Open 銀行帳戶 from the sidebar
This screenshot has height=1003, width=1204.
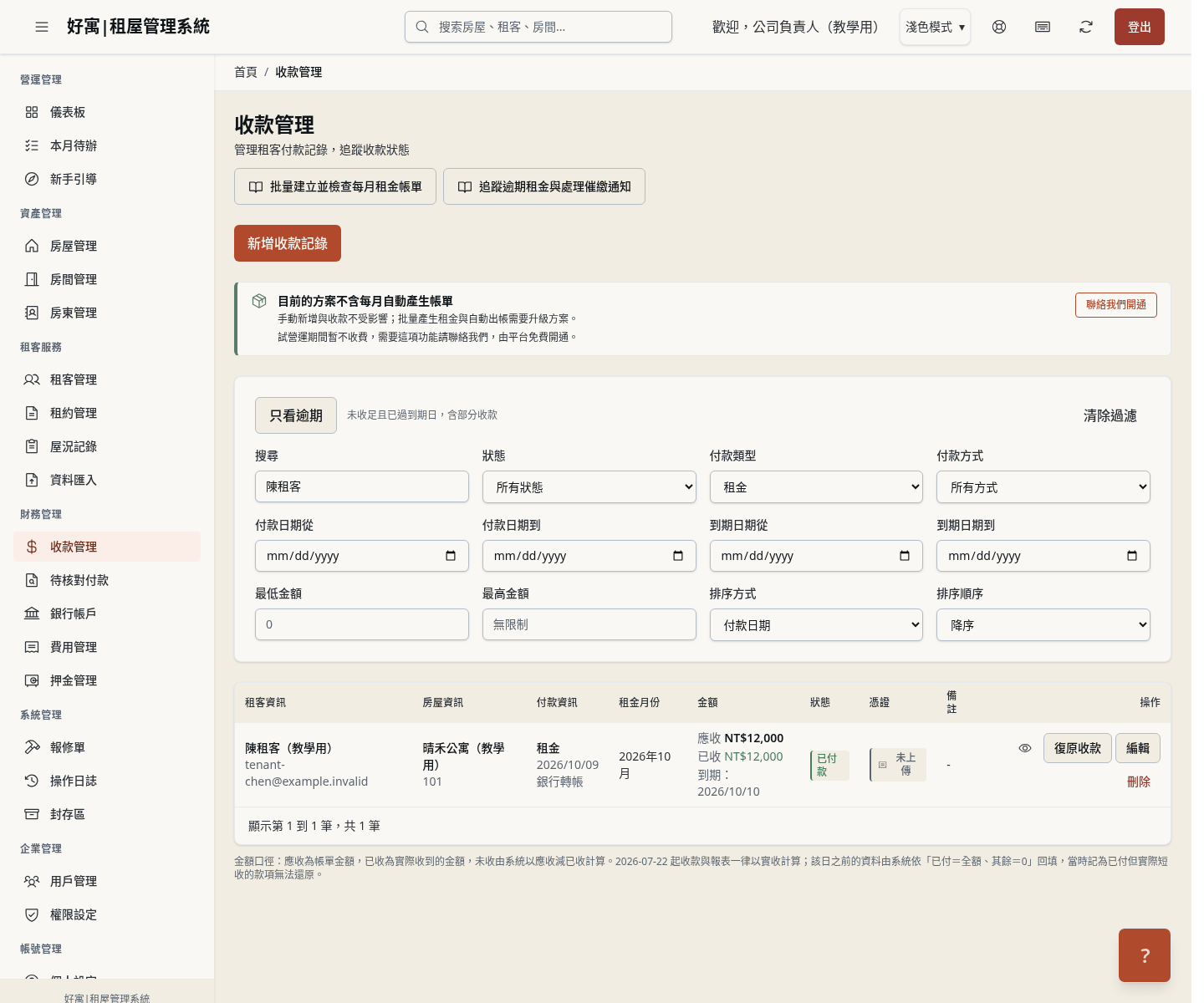(107, 614)
